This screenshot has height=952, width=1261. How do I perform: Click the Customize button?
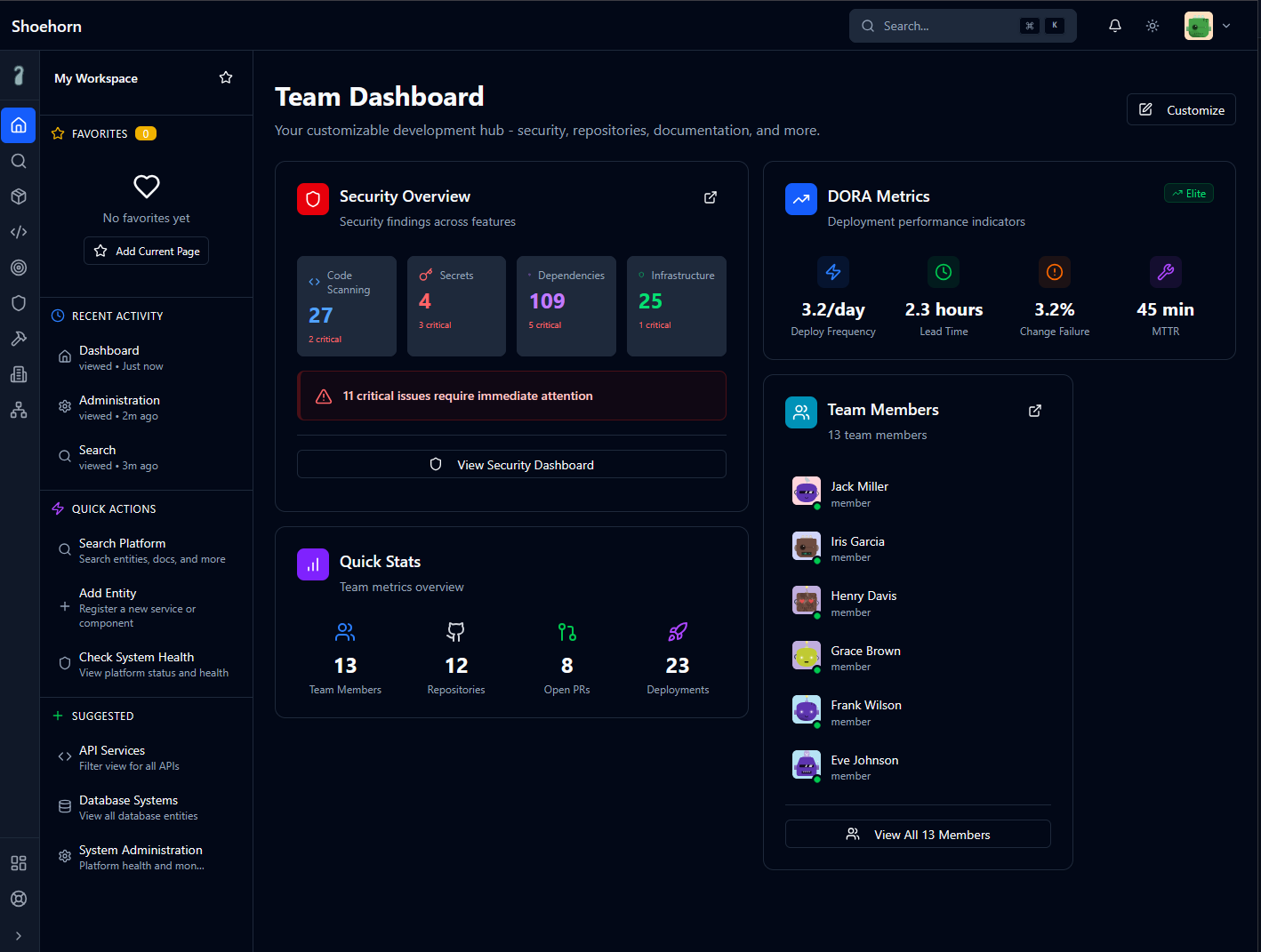tap(1180, 110)
